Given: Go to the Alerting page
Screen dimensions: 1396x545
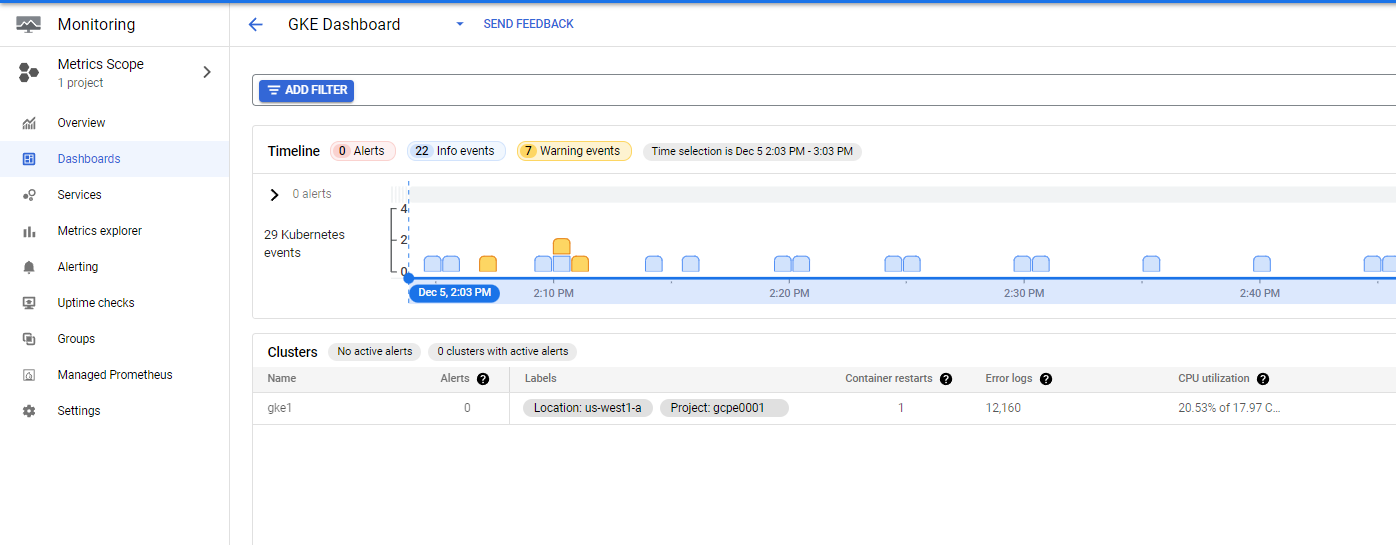Looking at the screenshot, I should pyautogui.click(x=78, y=267).
